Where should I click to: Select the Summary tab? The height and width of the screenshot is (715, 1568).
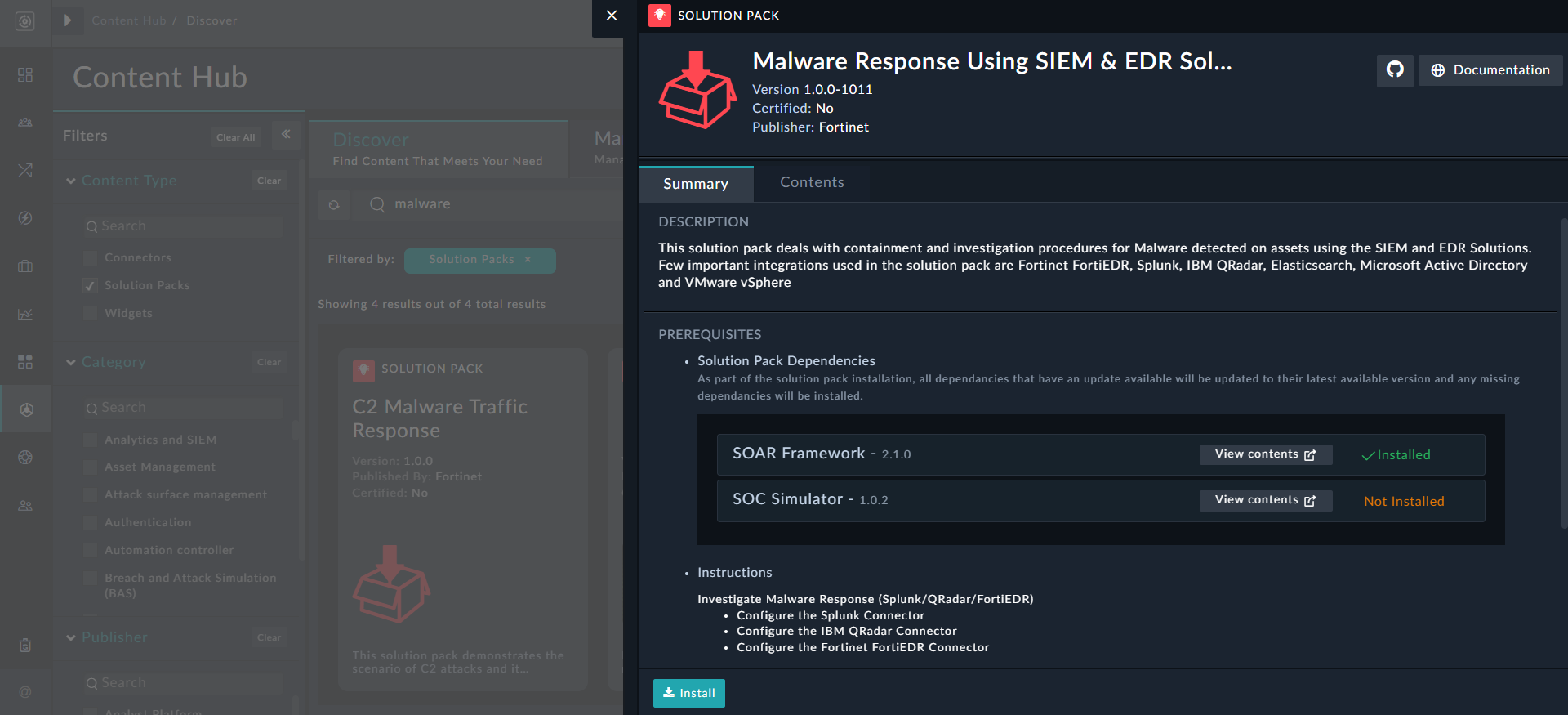tap(695, 185)
